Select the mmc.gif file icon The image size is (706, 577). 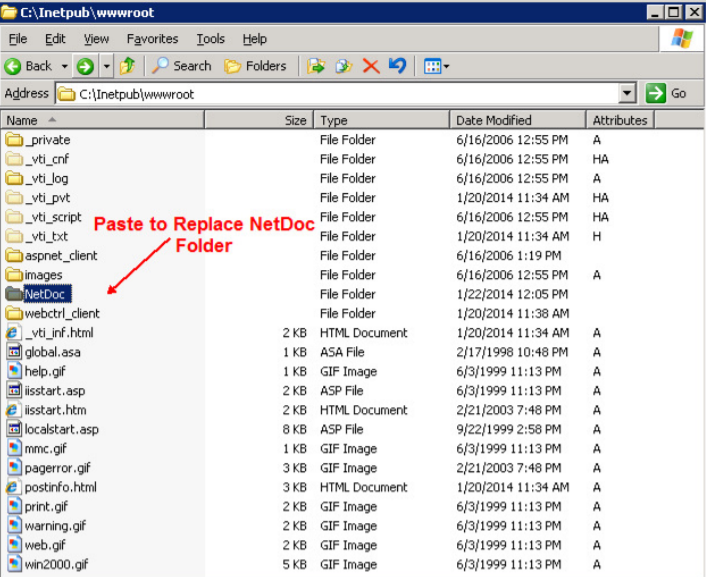click(14, 449)
